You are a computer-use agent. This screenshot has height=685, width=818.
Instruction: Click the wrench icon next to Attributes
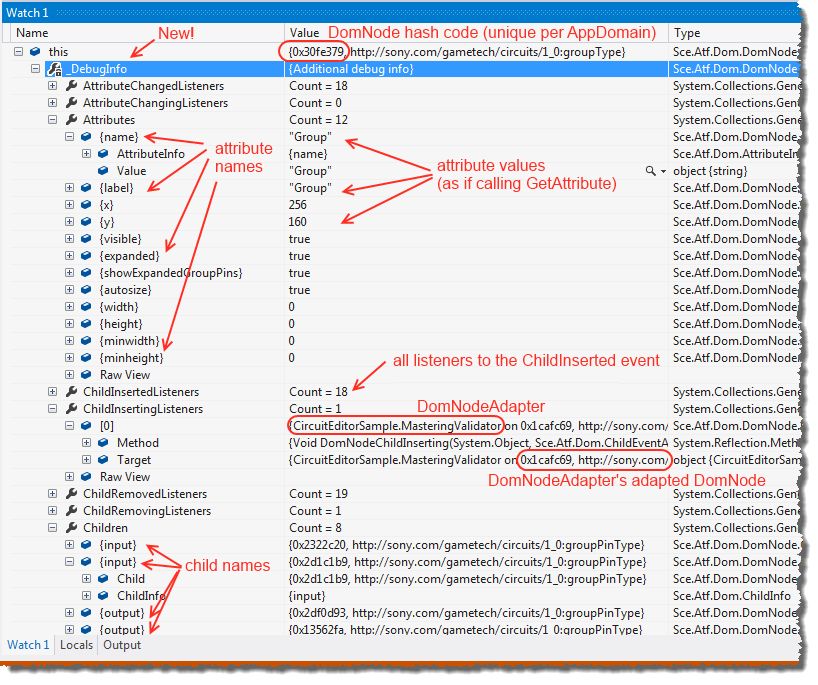[71, 119]
